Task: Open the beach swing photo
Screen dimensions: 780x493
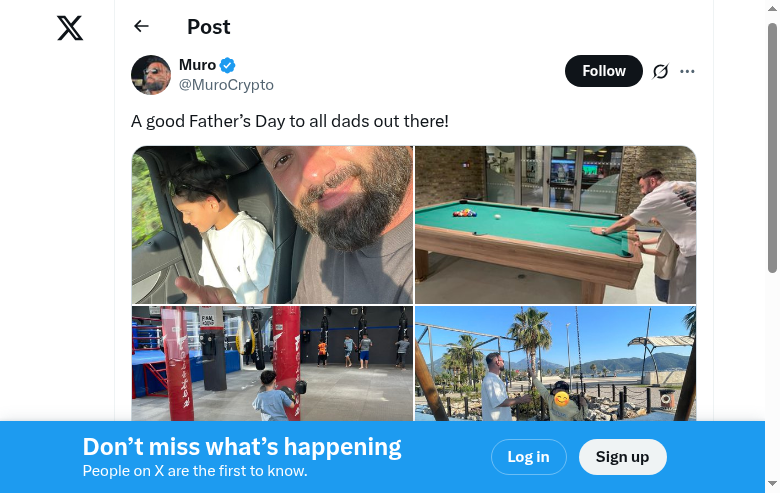Action: [x=555, y=363]
